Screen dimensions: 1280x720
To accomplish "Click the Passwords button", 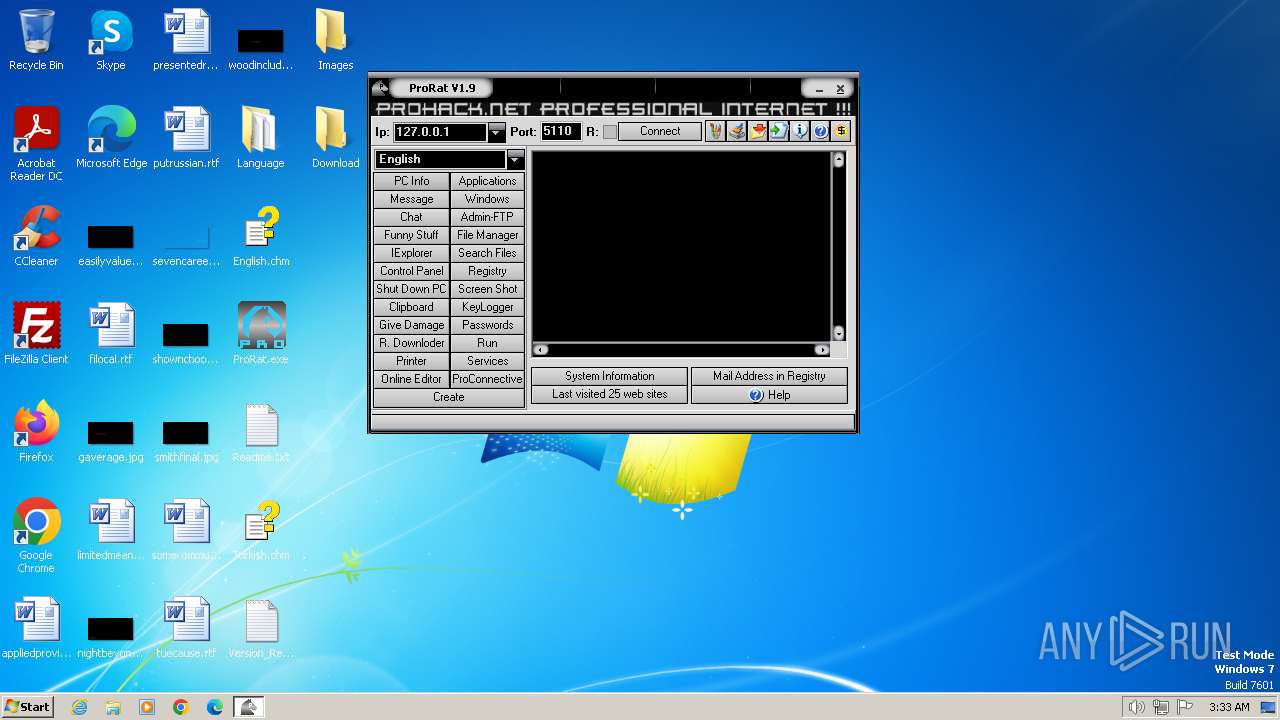I will point(487,325).
